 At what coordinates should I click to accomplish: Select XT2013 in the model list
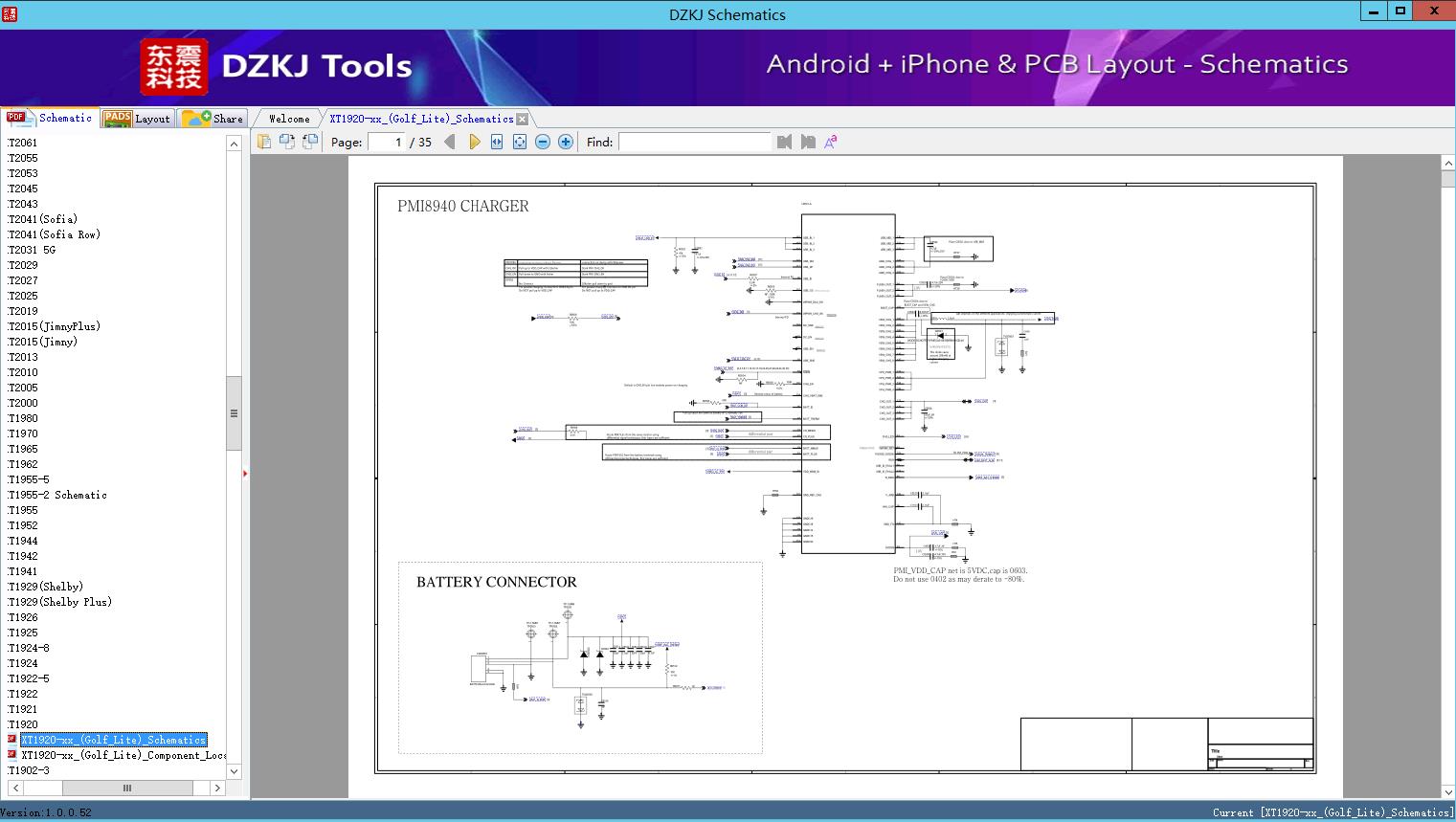(x=23, y=357)
